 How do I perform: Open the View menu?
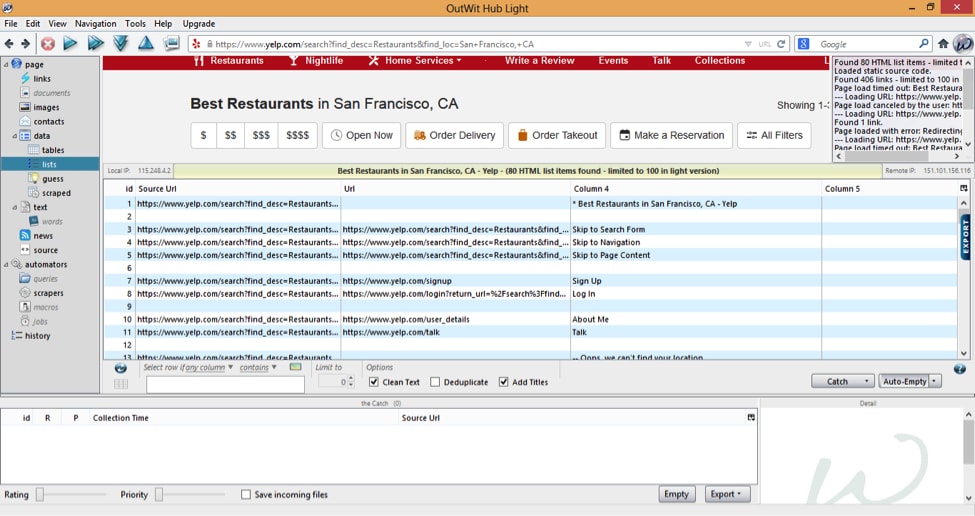(x=57, y=24)
